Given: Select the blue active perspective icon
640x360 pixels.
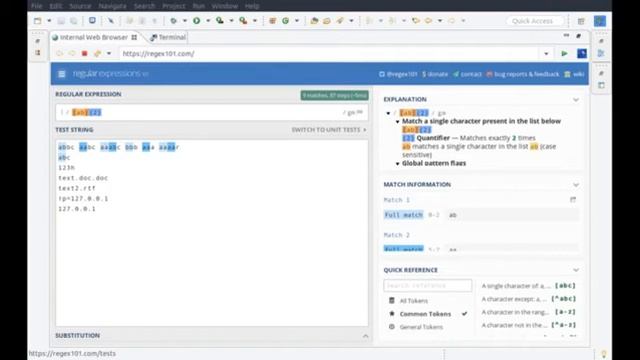Looking at the screenshot, I should pos(600,21).
